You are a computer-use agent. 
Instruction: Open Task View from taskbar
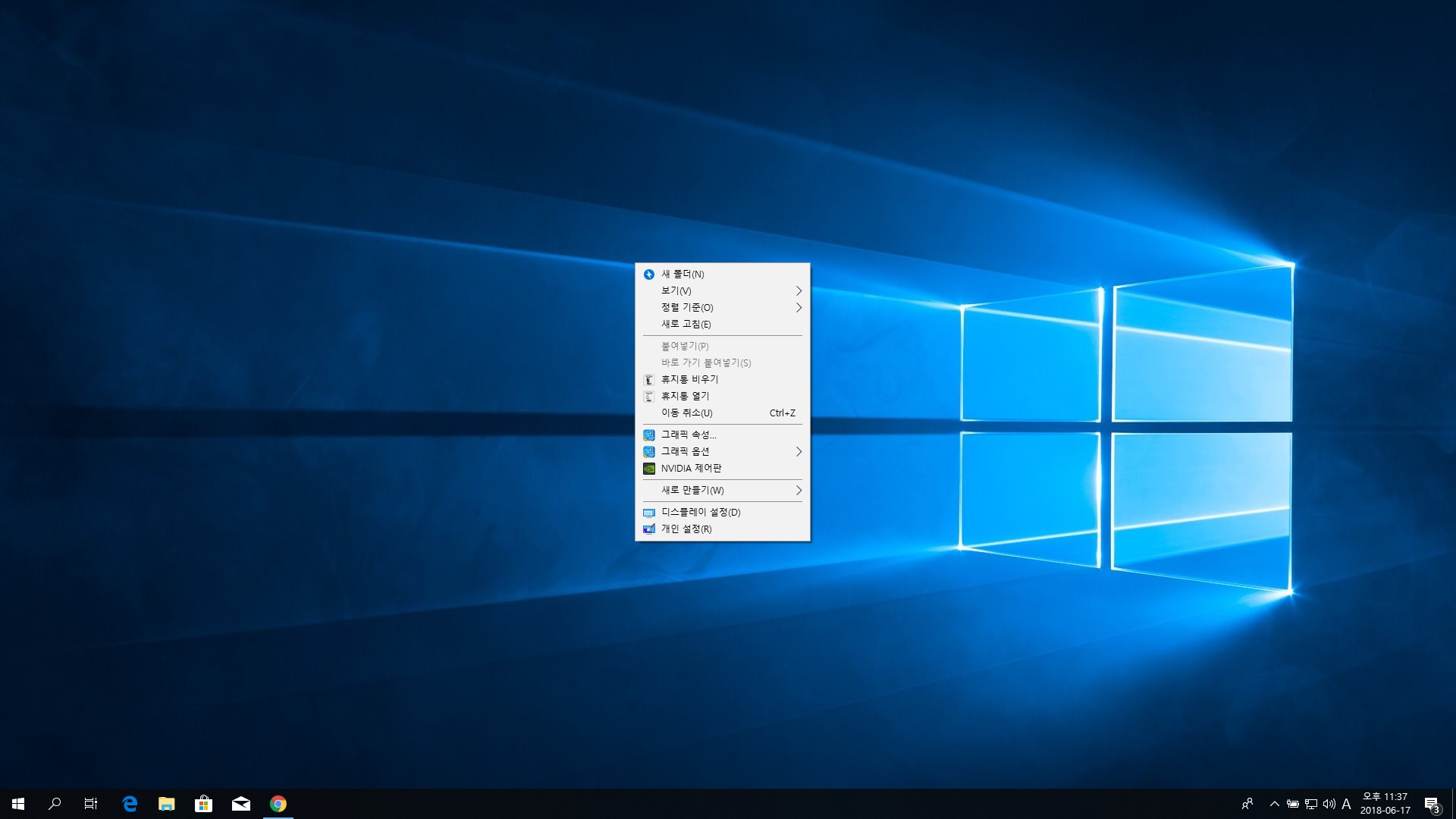click(x=91, y=804)
